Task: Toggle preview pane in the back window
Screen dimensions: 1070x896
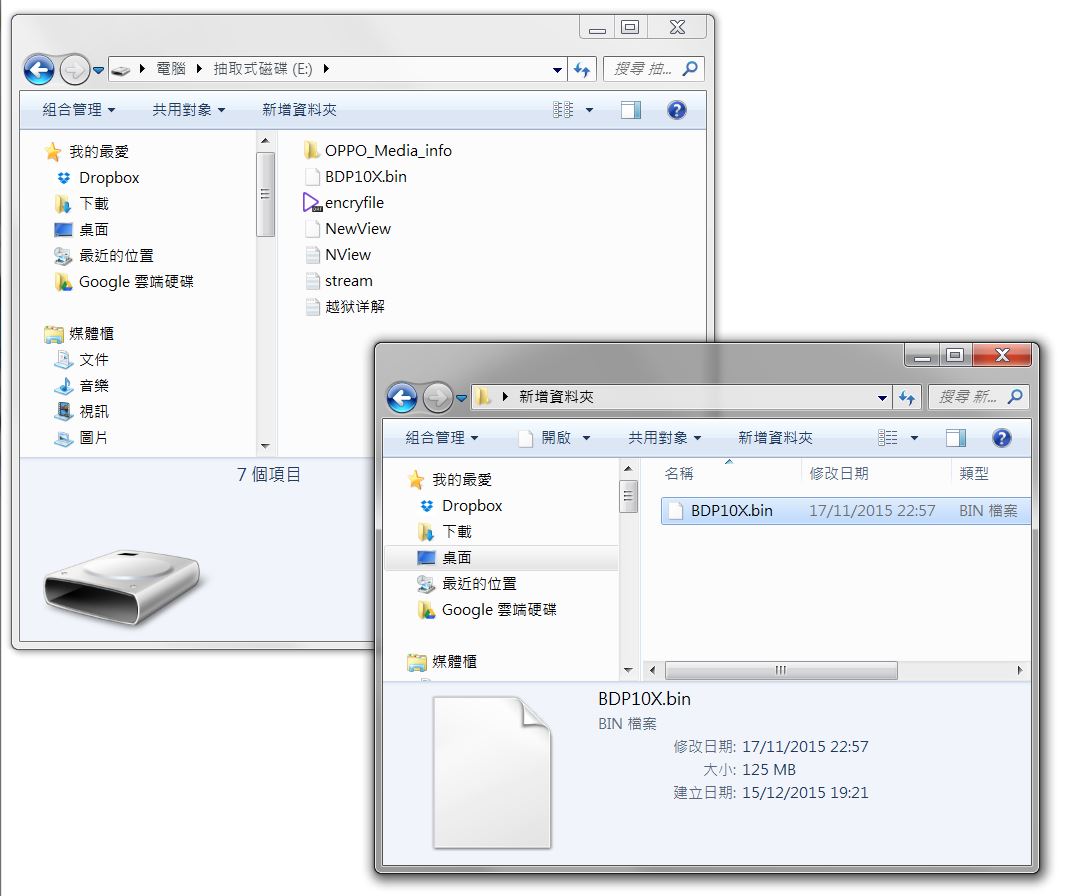Action: [630, 110]
